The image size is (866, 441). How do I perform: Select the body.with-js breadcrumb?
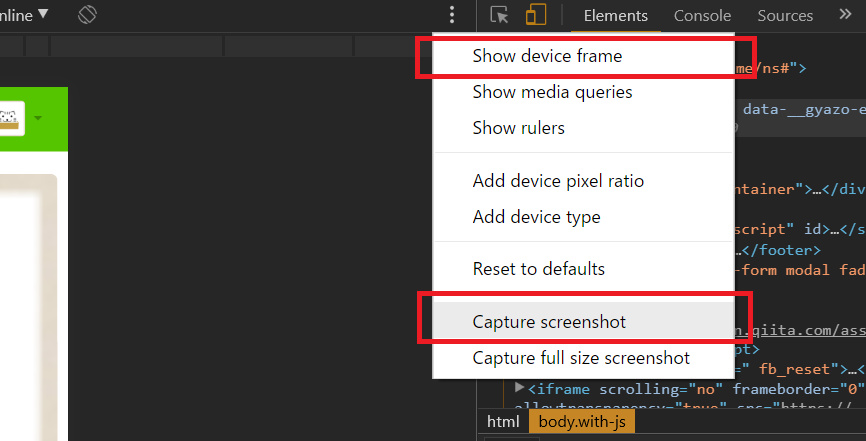(582, 421)
